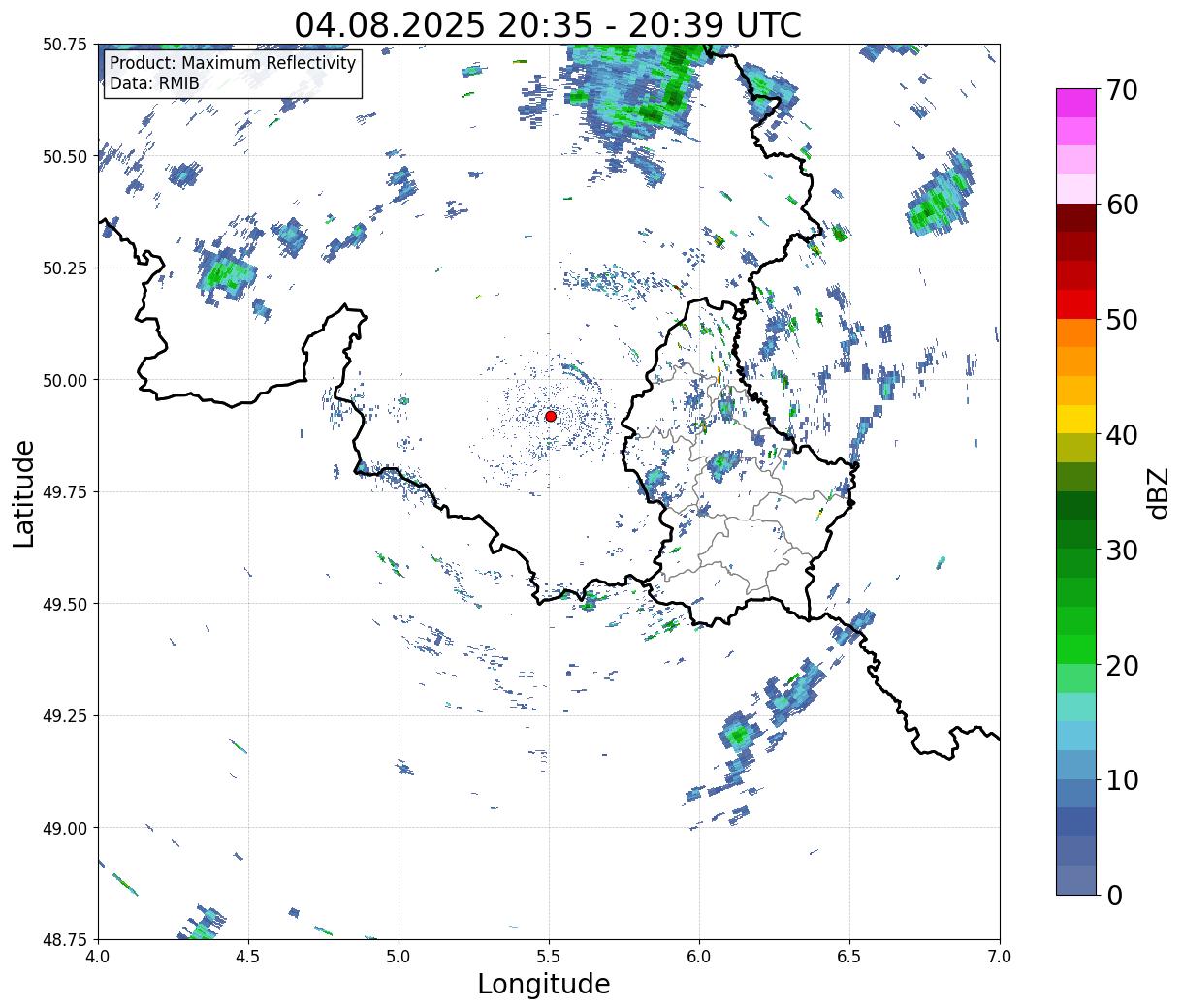Click the colorbar tick label 60

tap(1122, 205)
